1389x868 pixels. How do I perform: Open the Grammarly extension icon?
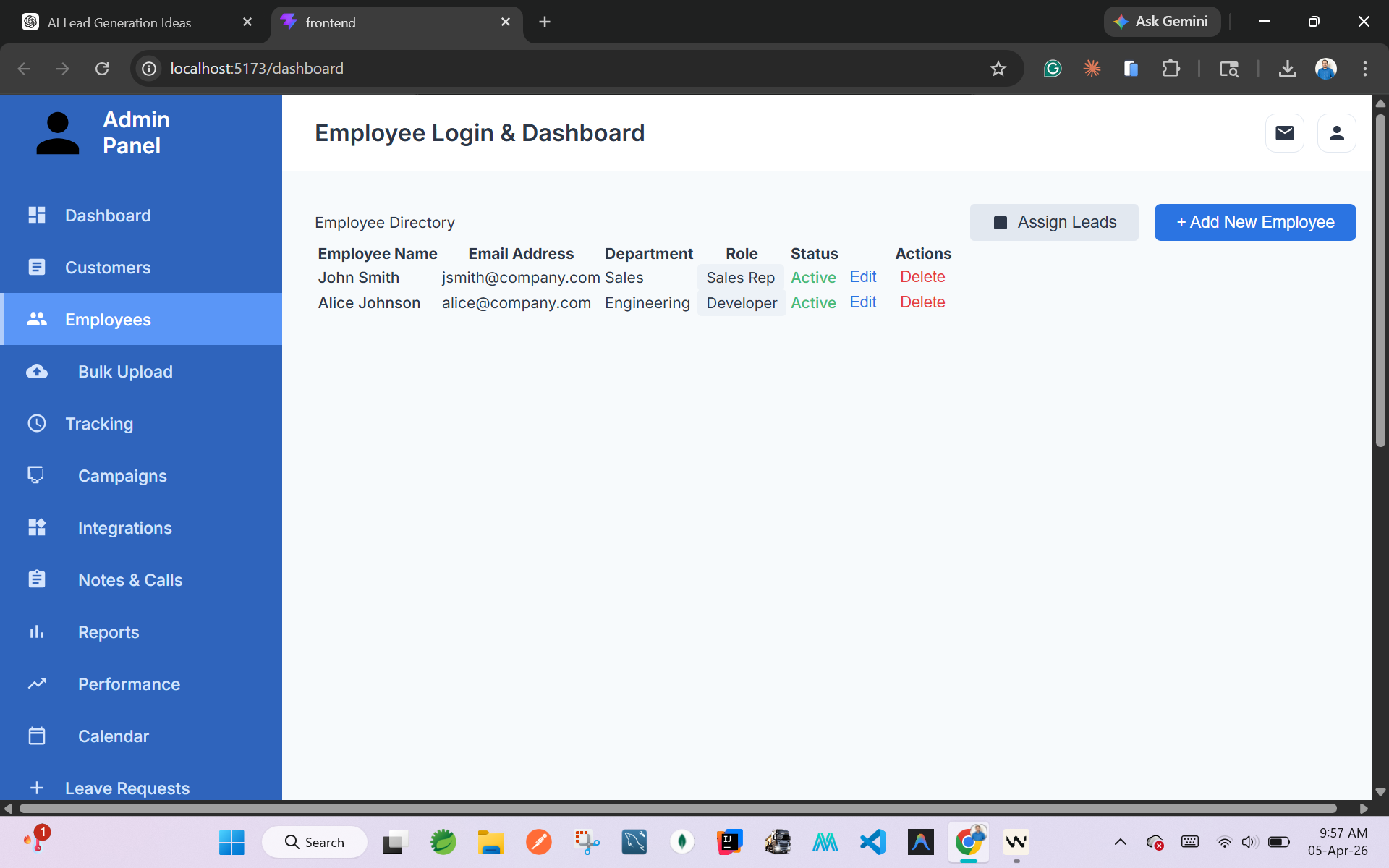[1053, 69]
